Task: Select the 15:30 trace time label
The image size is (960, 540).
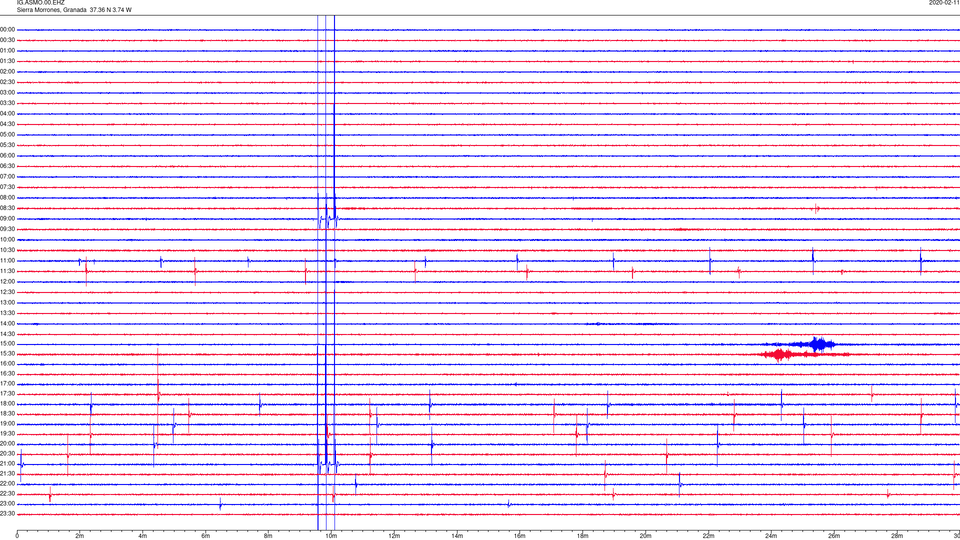Action: pyautogui.click(x=8, y=354)
